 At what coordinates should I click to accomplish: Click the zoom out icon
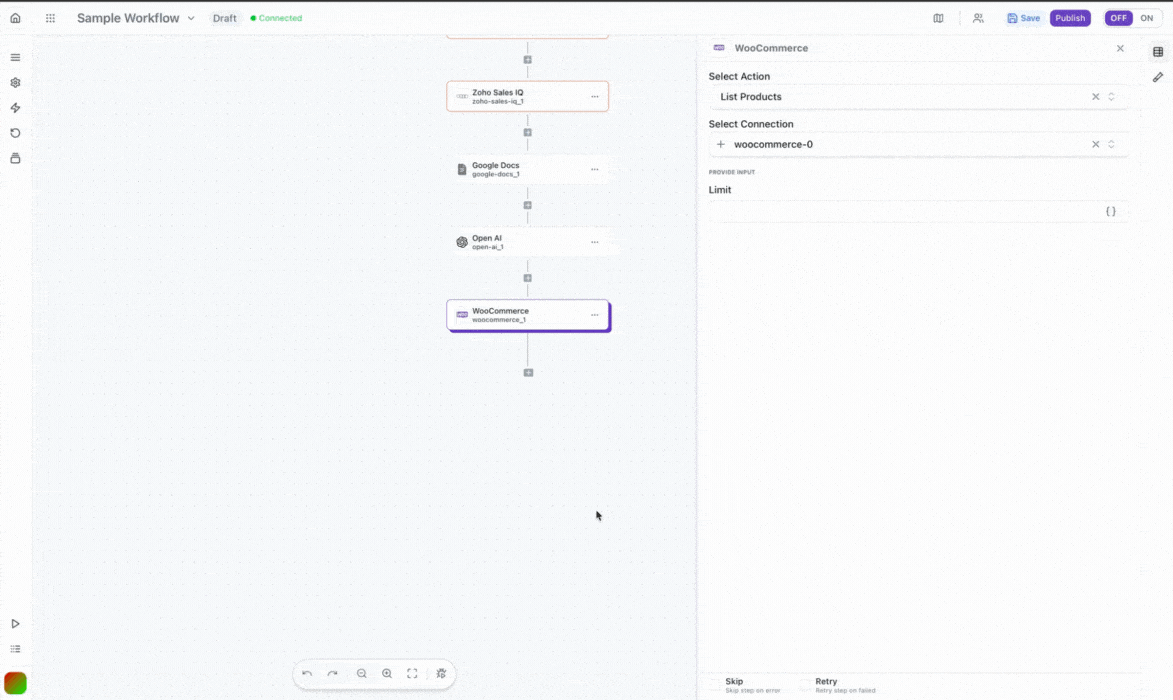coord(361,673)
